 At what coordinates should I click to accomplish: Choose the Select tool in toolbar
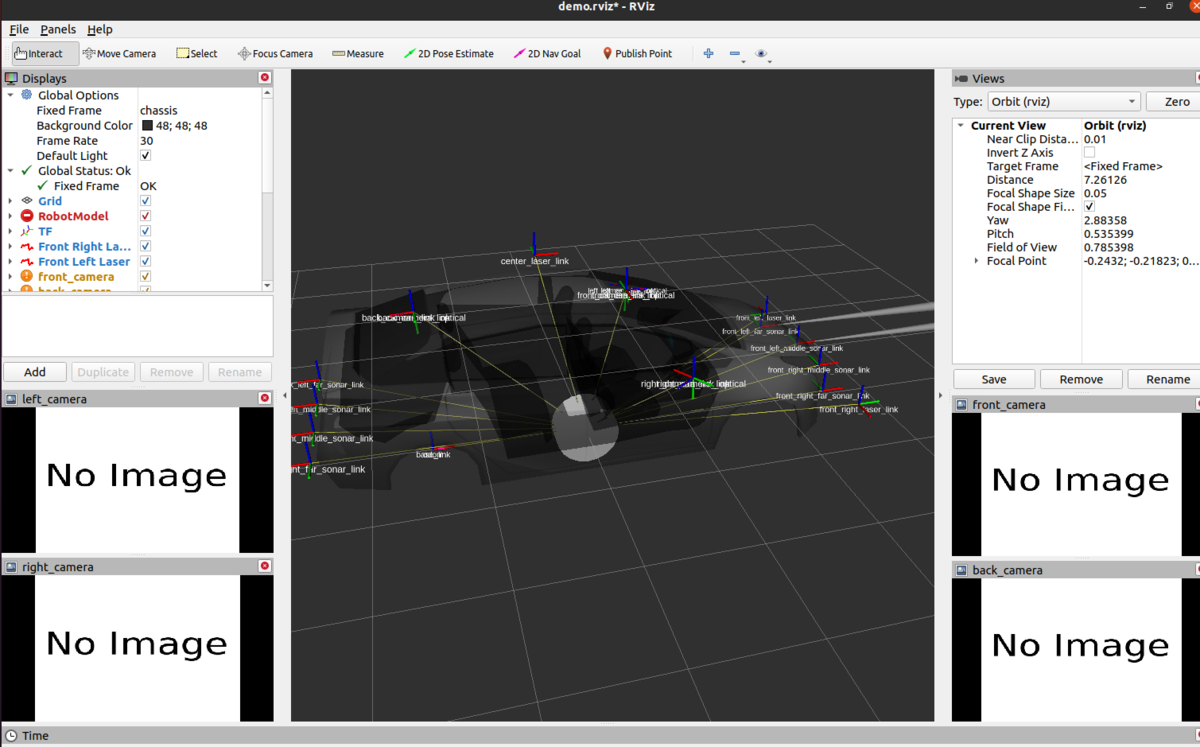pyautogui.click(x=197, y=54)
